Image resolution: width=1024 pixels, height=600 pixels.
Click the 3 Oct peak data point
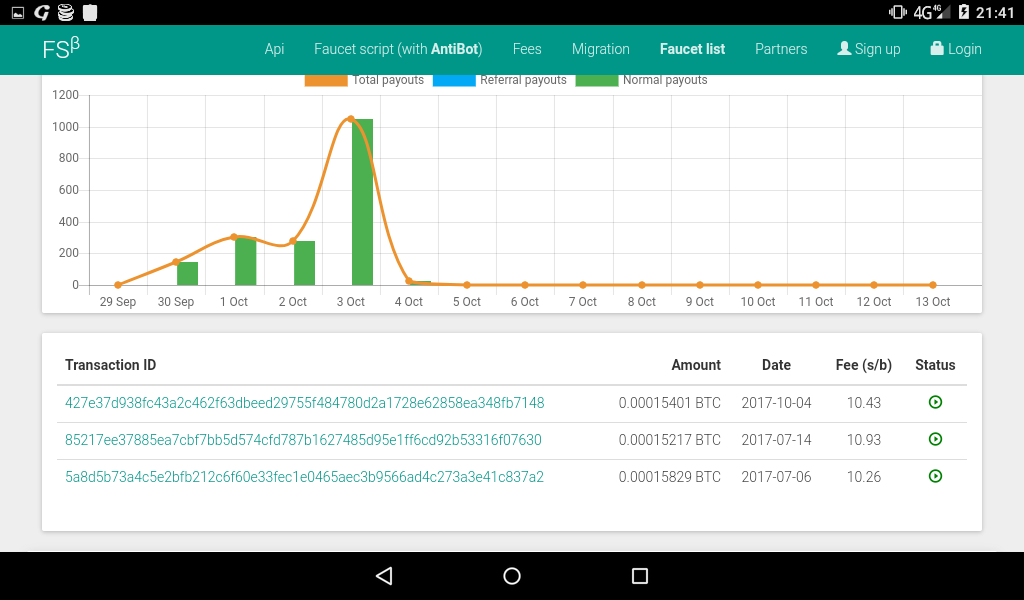tap(350, 119)
